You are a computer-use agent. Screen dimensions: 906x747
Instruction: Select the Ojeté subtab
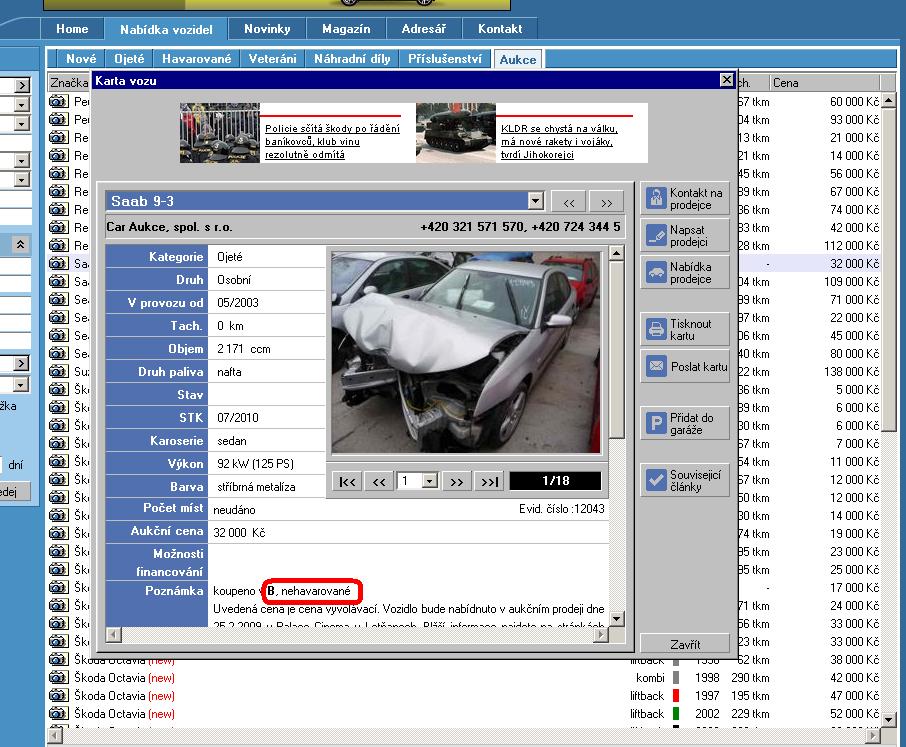point(129,59)
